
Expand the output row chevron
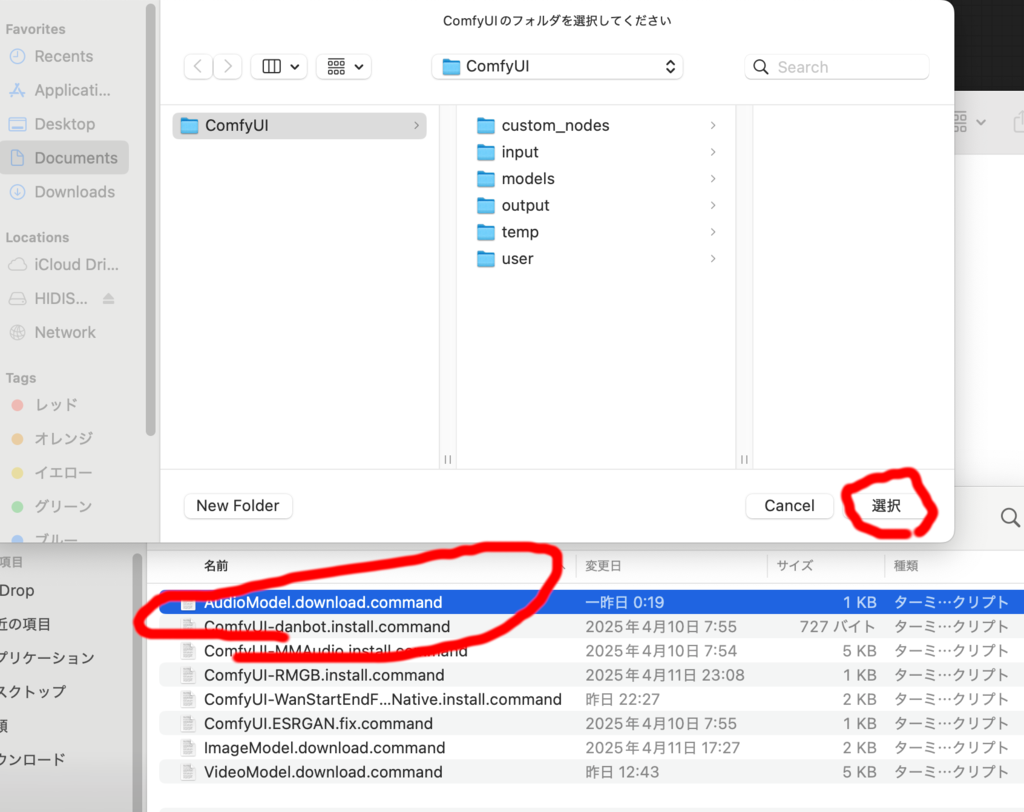point(712,206)
